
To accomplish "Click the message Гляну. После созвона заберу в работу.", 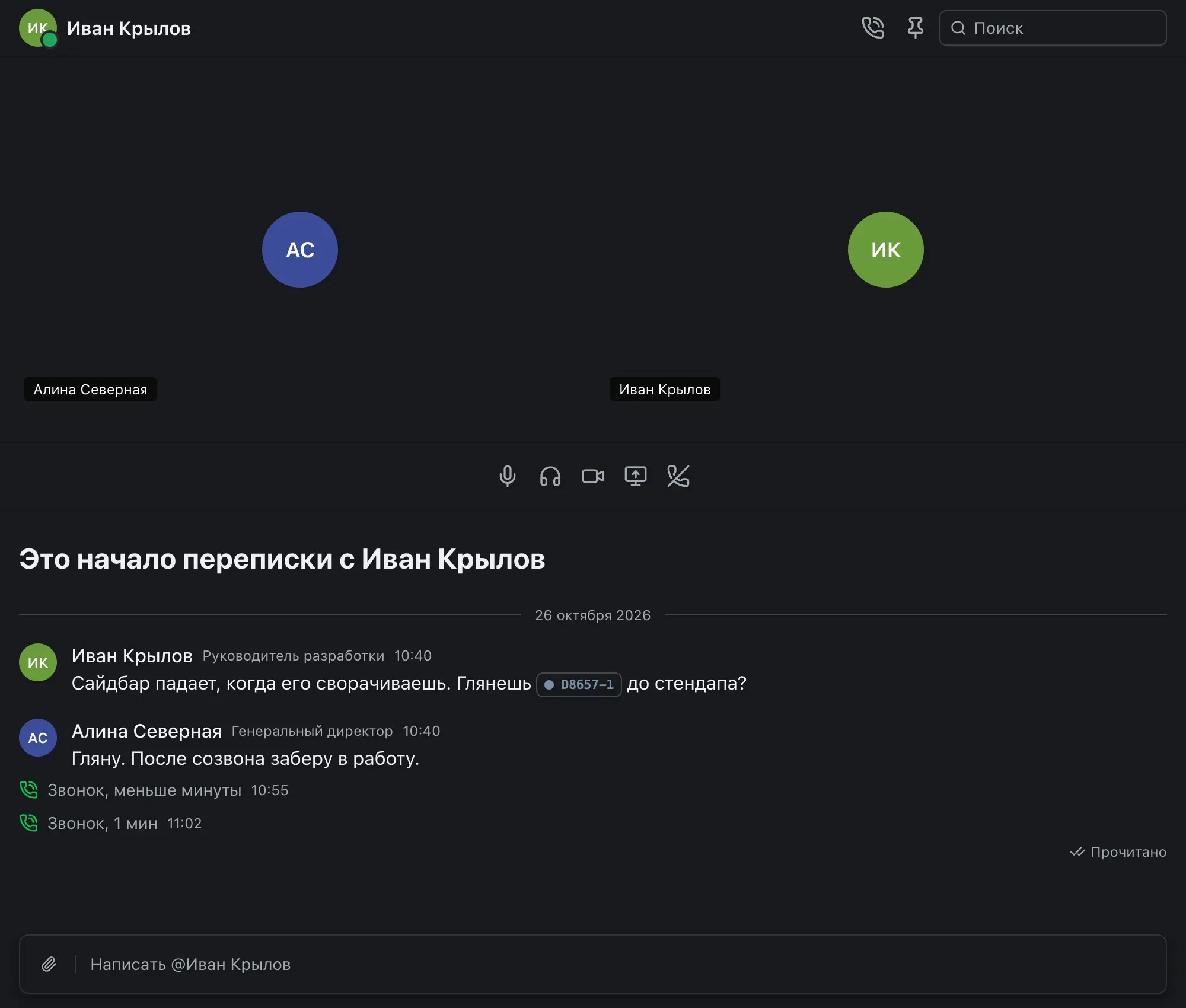I will (246, 759).
